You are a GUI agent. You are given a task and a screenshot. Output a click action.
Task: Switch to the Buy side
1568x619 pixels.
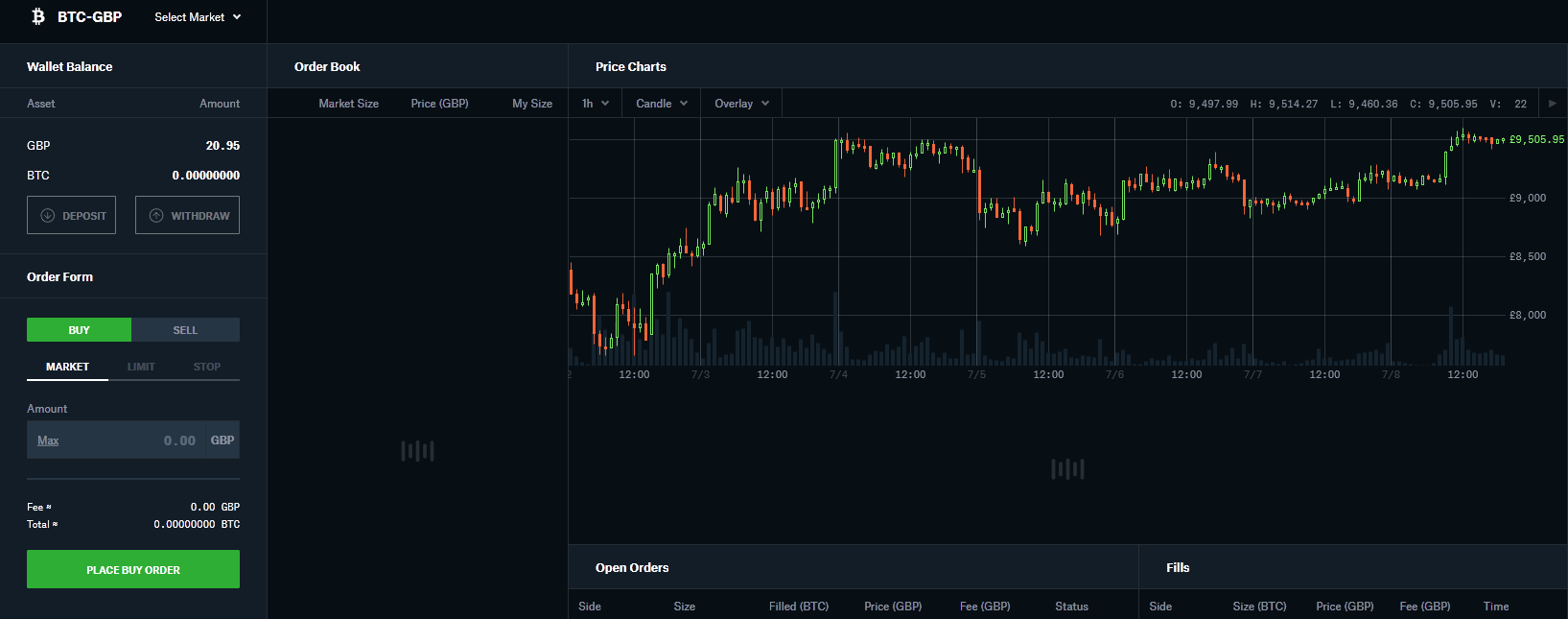click(x=79, y=330)
